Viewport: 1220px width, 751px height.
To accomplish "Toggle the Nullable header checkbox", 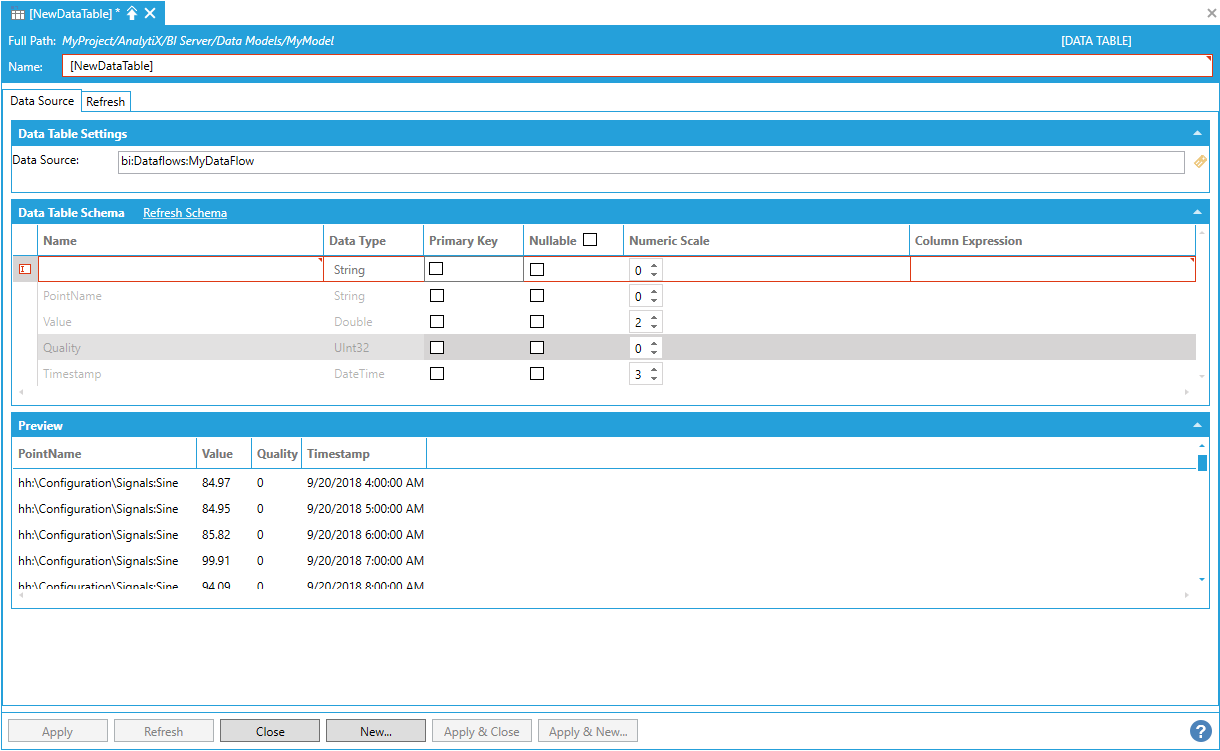I will 590,240.
